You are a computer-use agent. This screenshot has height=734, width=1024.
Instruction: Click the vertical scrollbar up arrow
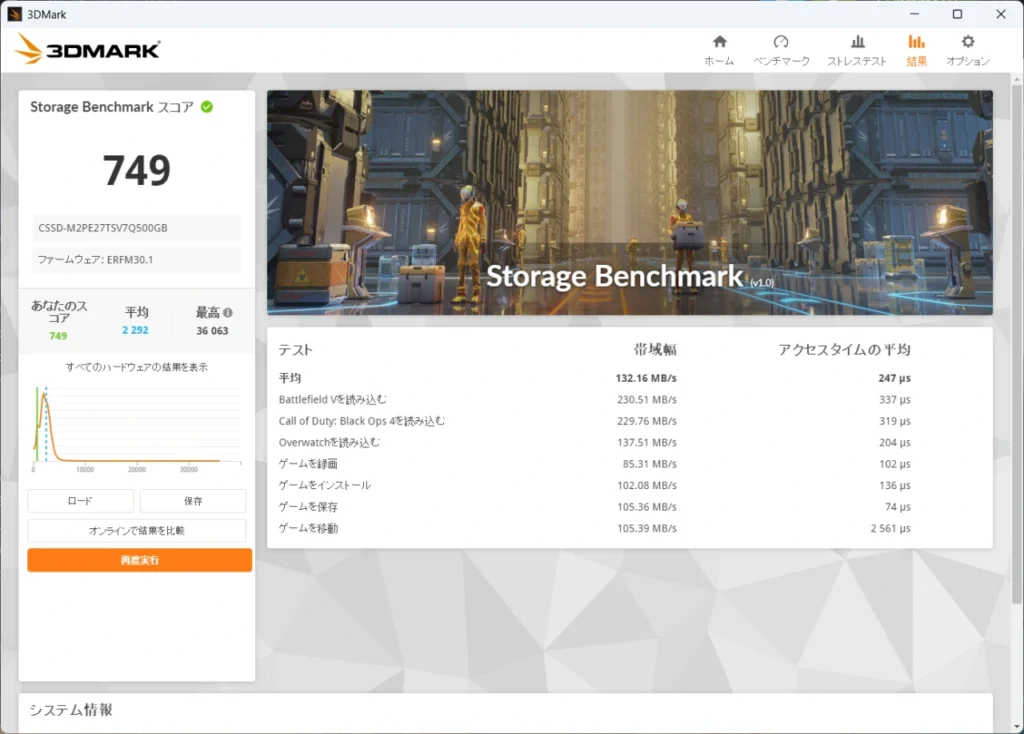coord(1017,80)
